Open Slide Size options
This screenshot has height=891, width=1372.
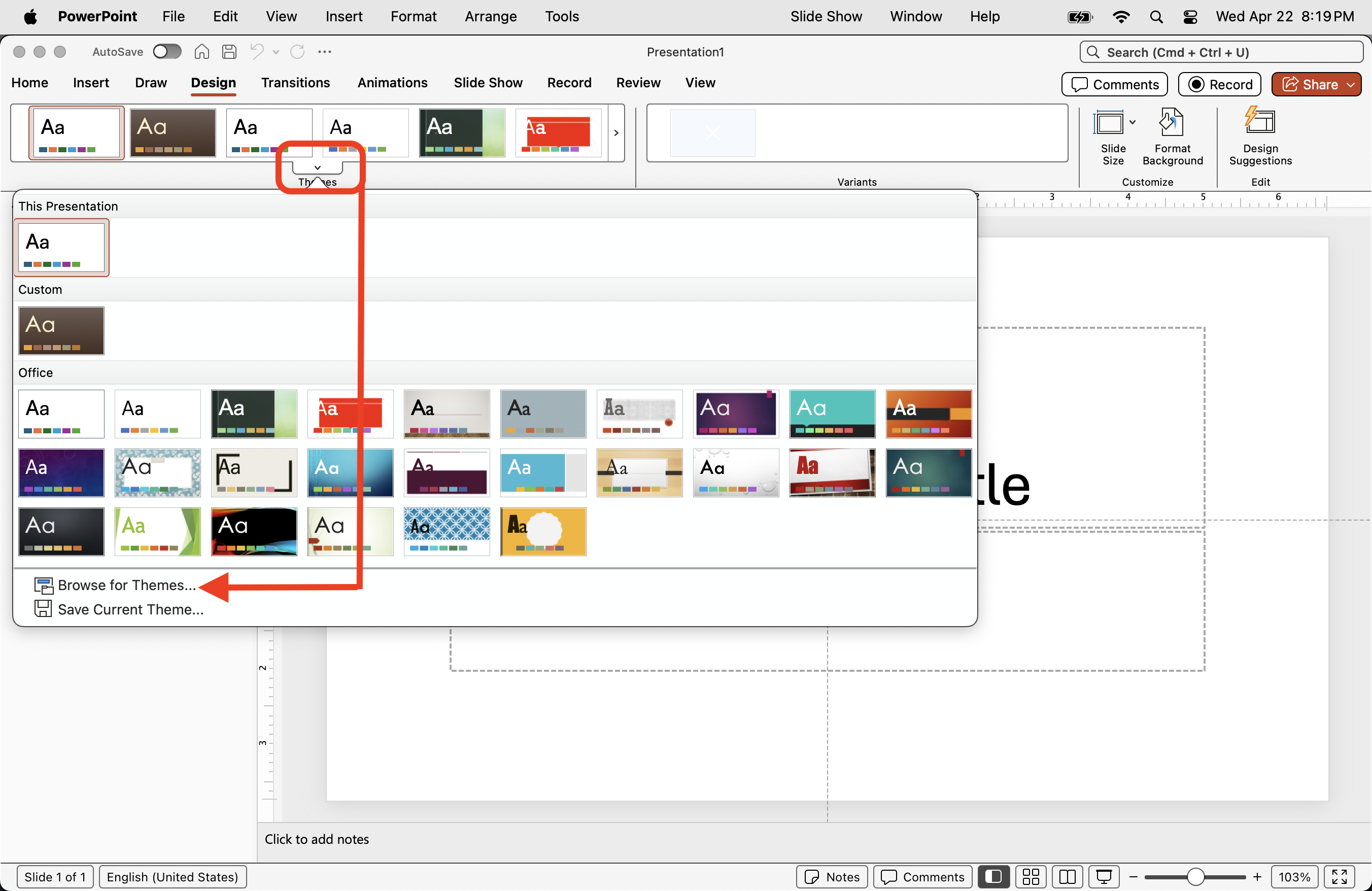coord(1113,137)
